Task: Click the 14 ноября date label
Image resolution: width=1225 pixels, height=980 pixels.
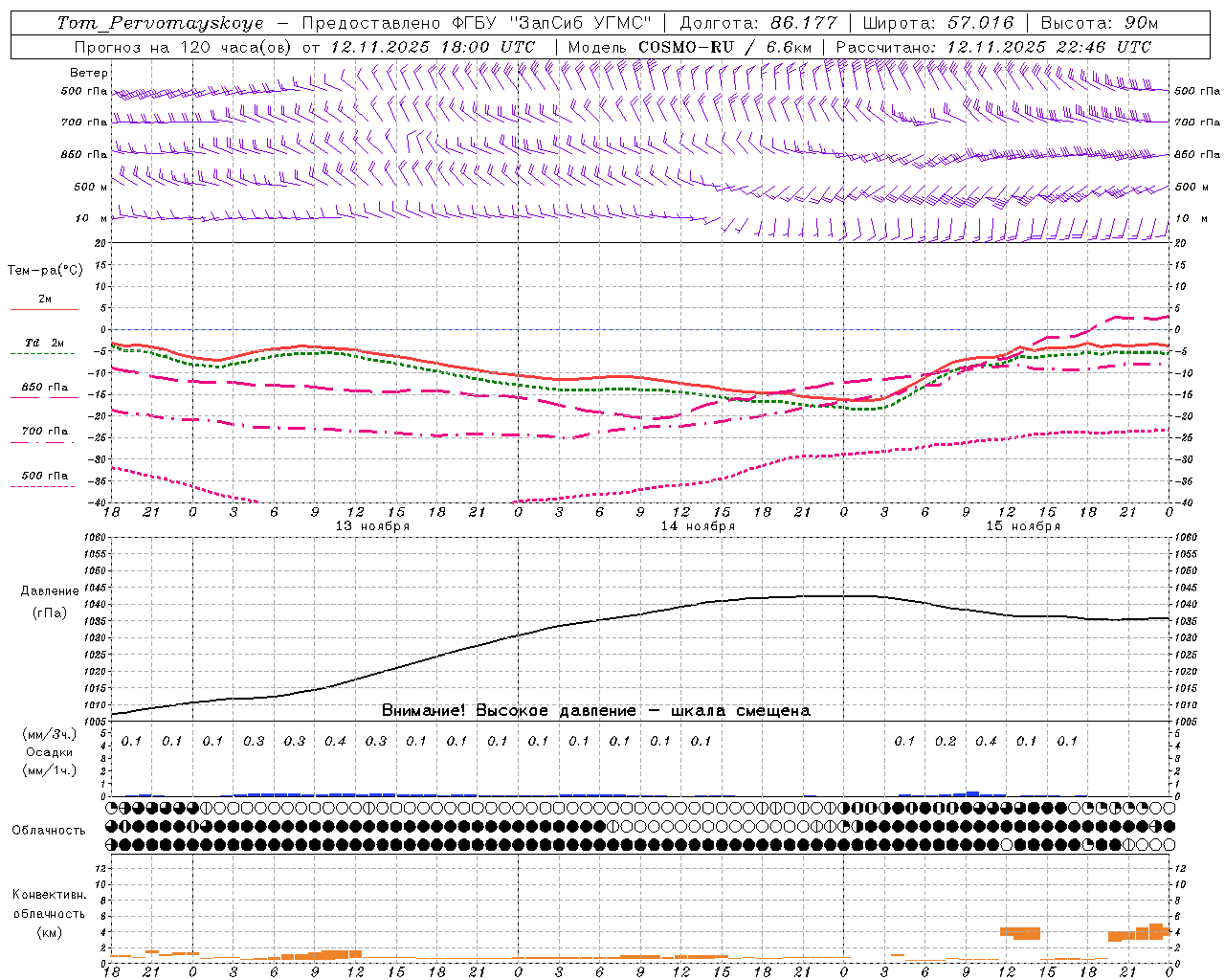Action: click(x=698, y=526)
